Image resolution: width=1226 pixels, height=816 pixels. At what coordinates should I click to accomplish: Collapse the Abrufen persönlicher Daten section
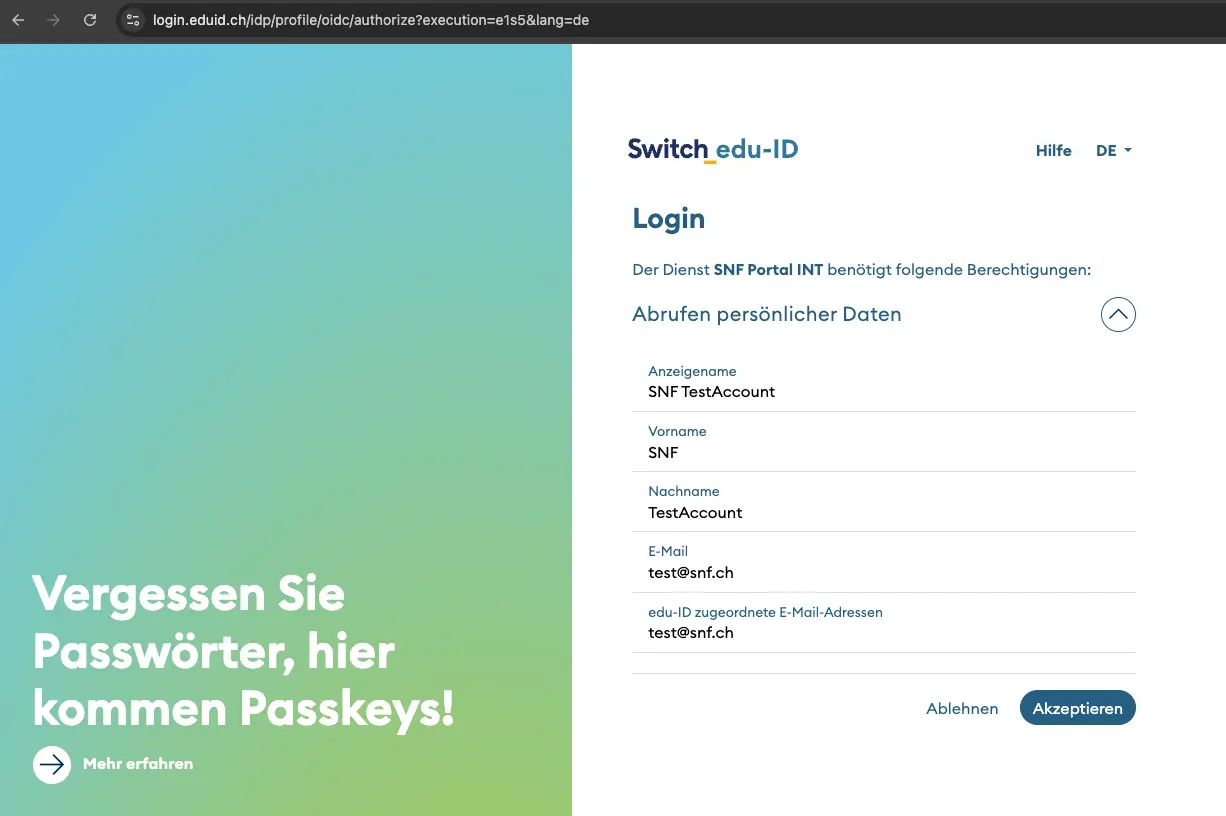(x=1118, y=314)
